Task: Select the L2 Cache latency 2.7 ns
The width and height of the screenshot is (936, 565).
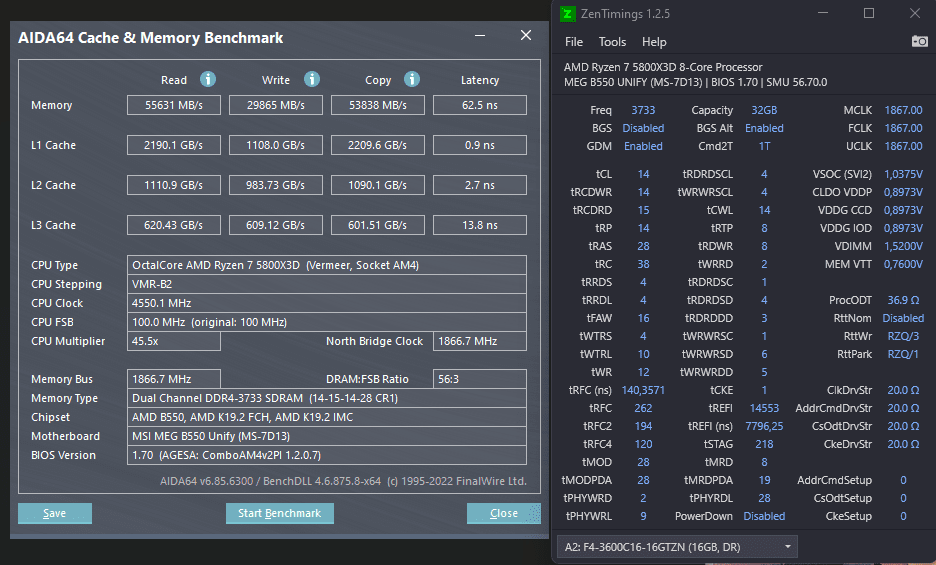Action: click(480, 185)
